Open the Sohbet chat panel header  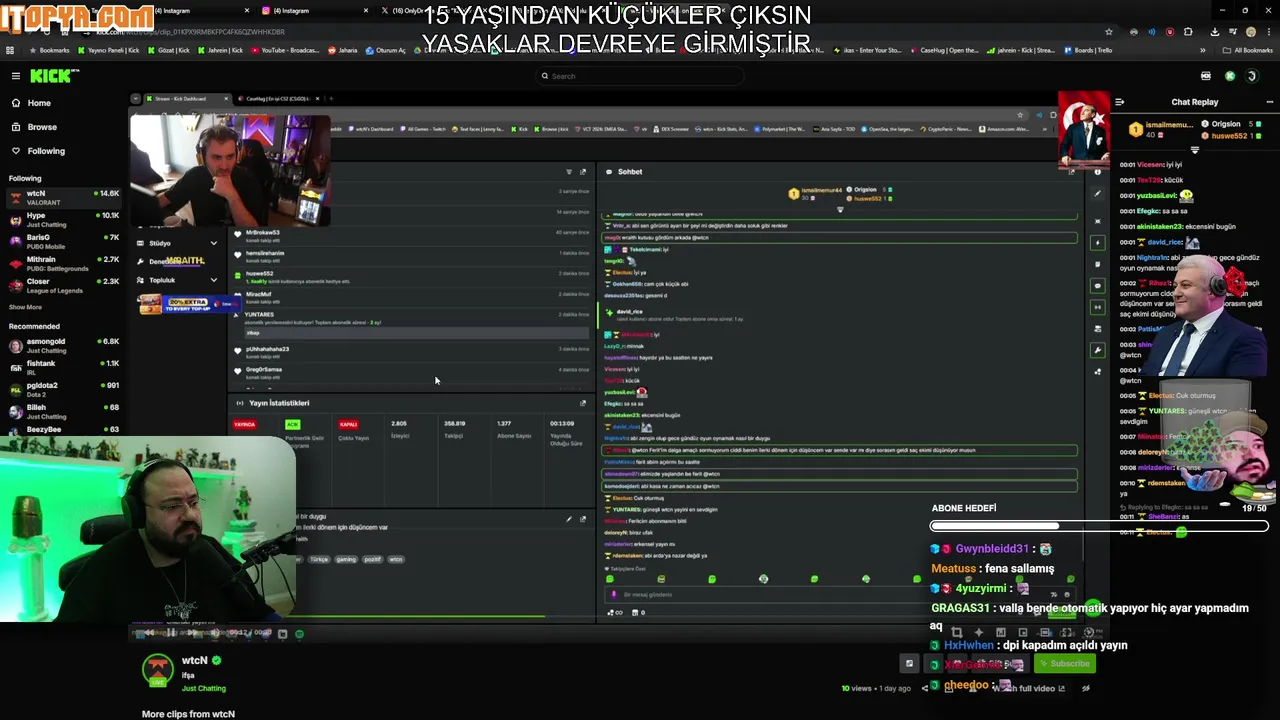coord(629,172)
